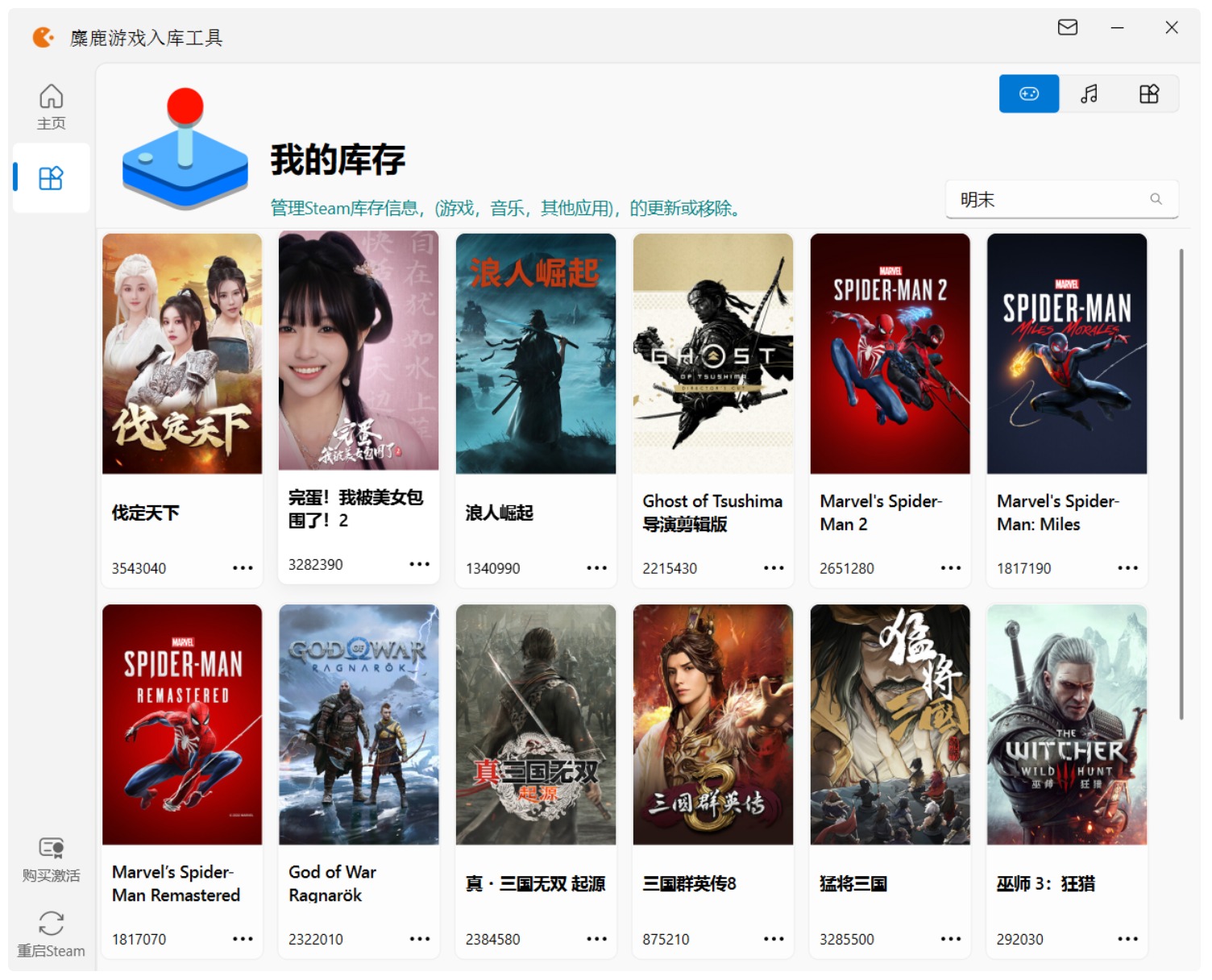Open the 主页 home page in sidebar
Screen dimensions: 1212x980
[51, 106]
